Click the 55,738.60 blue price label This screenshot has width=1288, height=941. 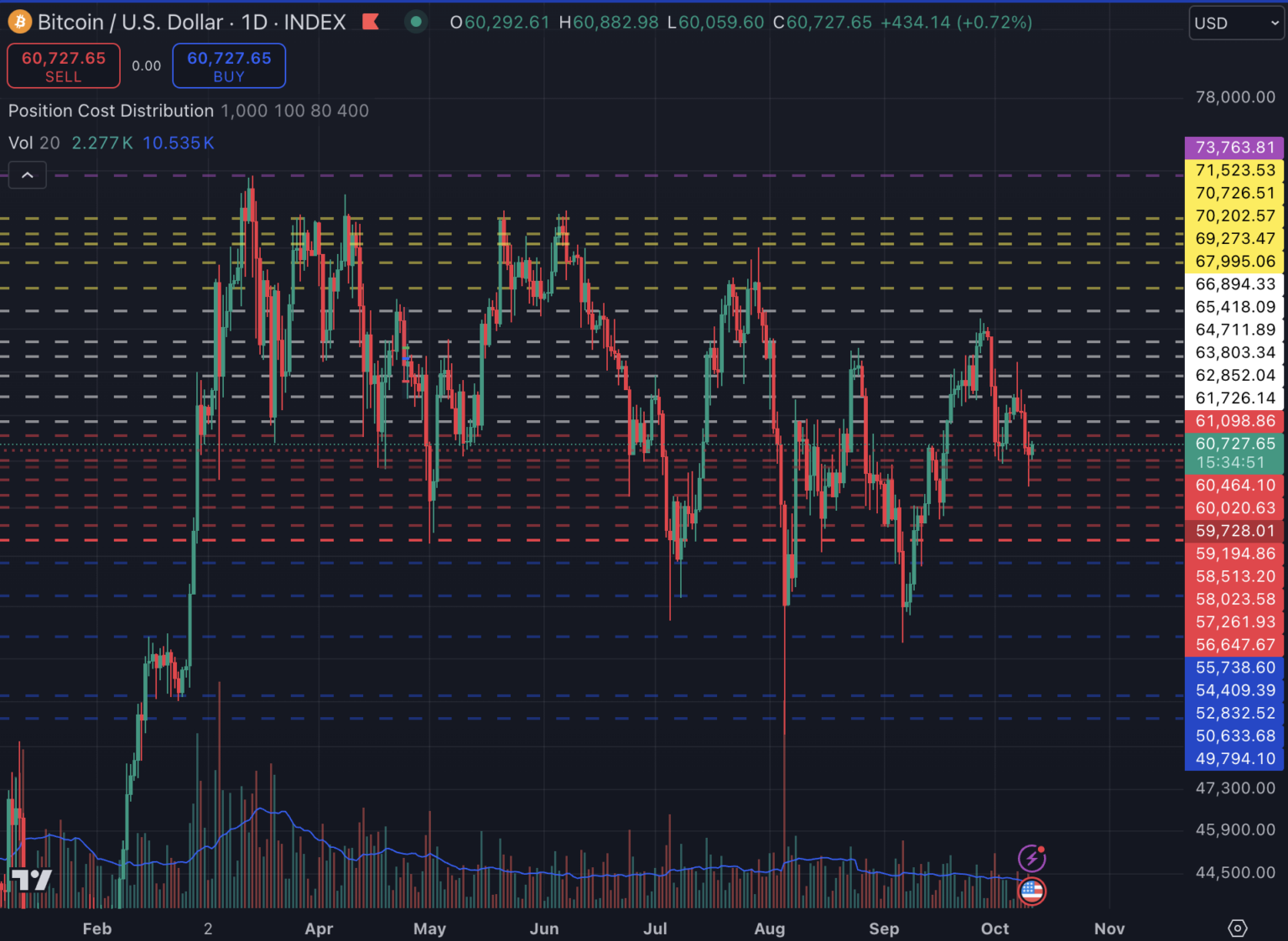(x=1234, y=668)
